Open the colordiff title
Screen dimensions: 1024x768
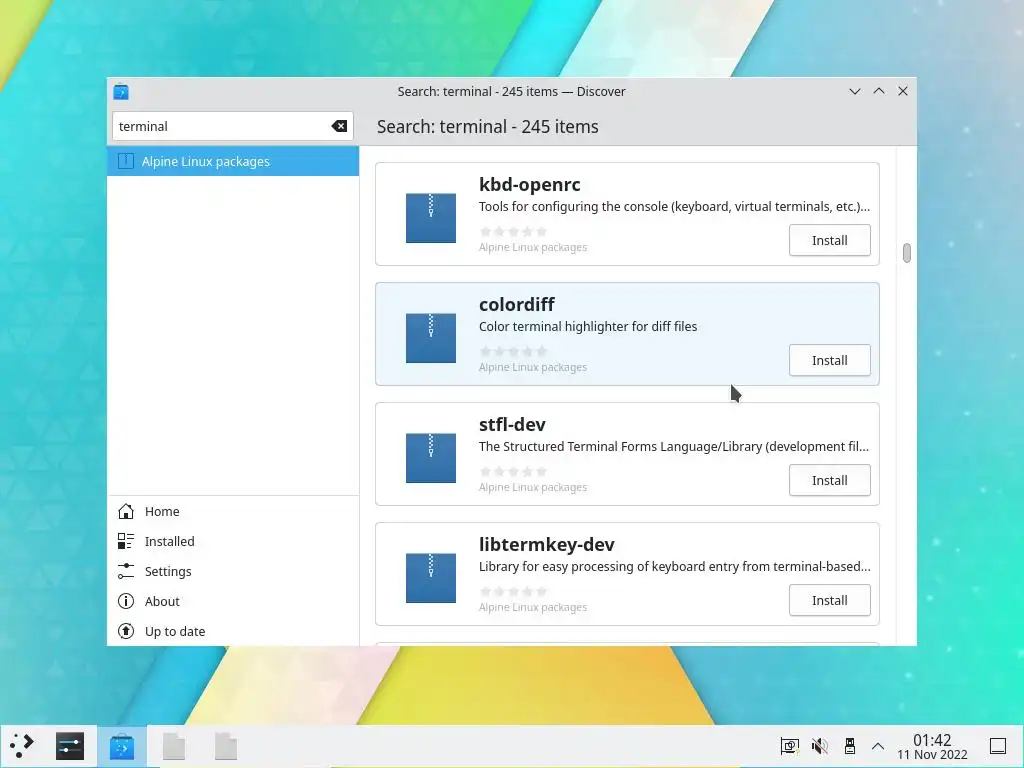(x=517, y=305)
